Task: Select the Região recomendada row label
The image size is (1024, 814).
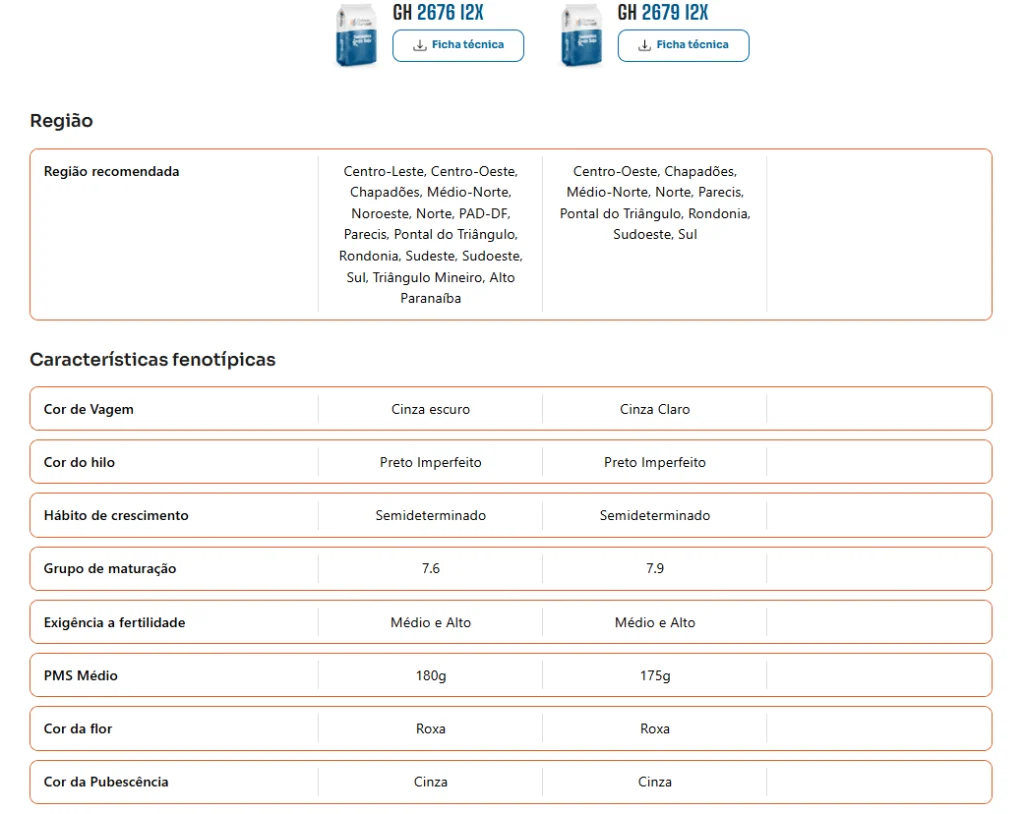Action: pyautogui.click(x=112, y=171)
